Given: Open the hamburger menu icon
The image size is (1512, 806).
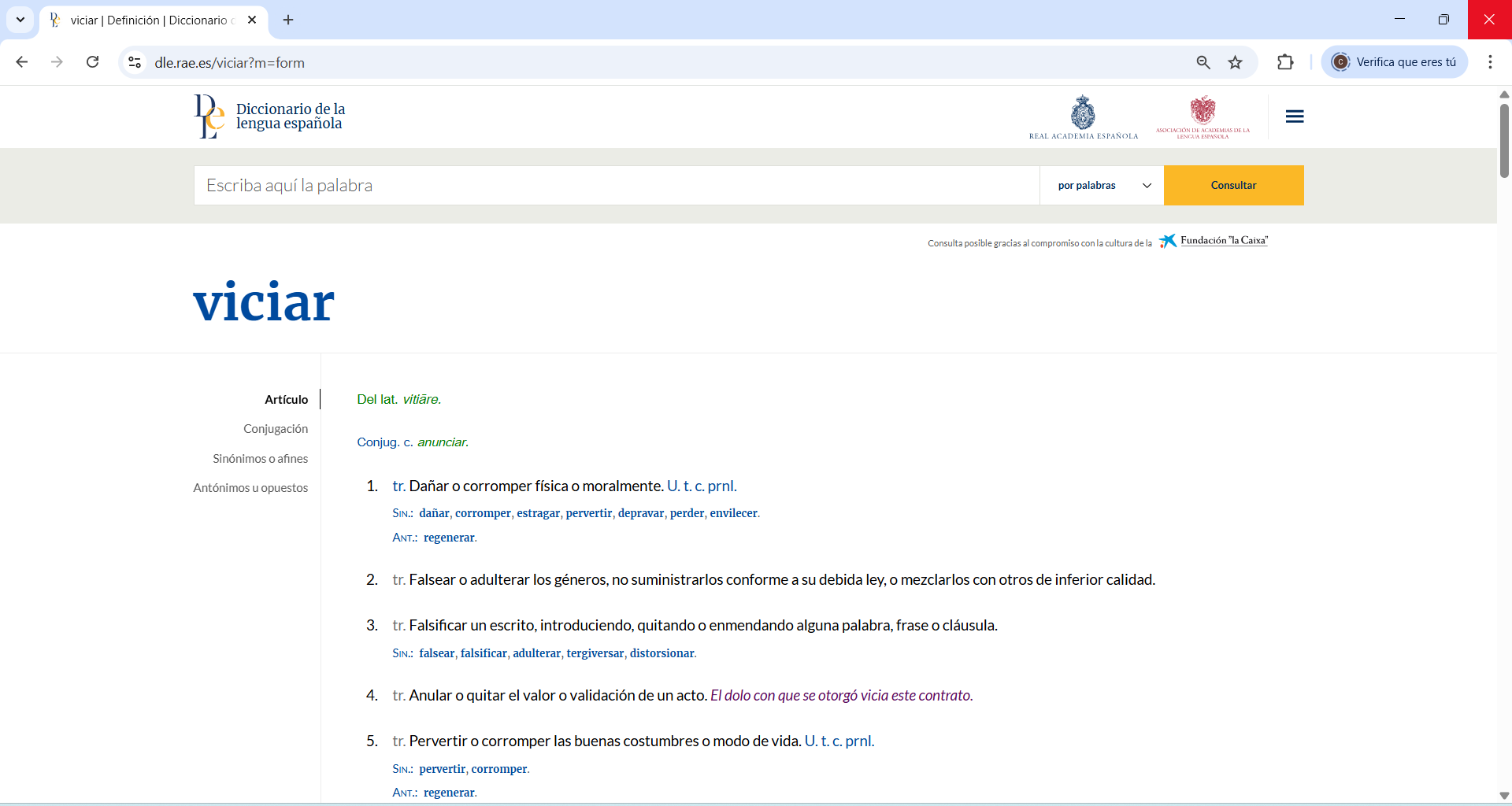Looking at the screenshot, I should click(x=1294, y=116).
